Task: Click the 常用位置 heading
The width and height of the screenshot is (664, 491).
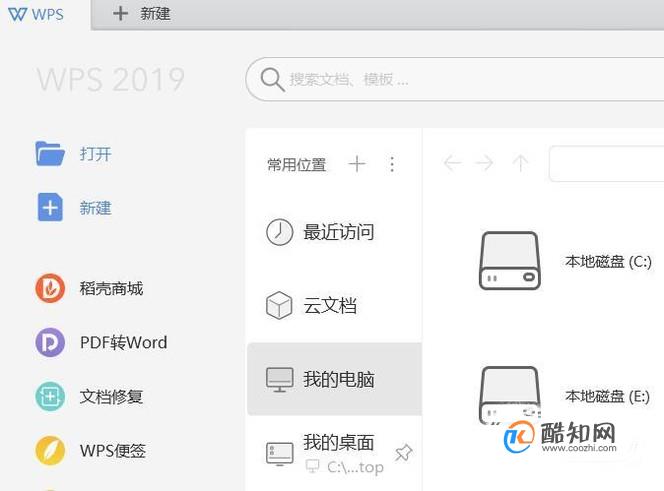Action: tap(297, 164)
